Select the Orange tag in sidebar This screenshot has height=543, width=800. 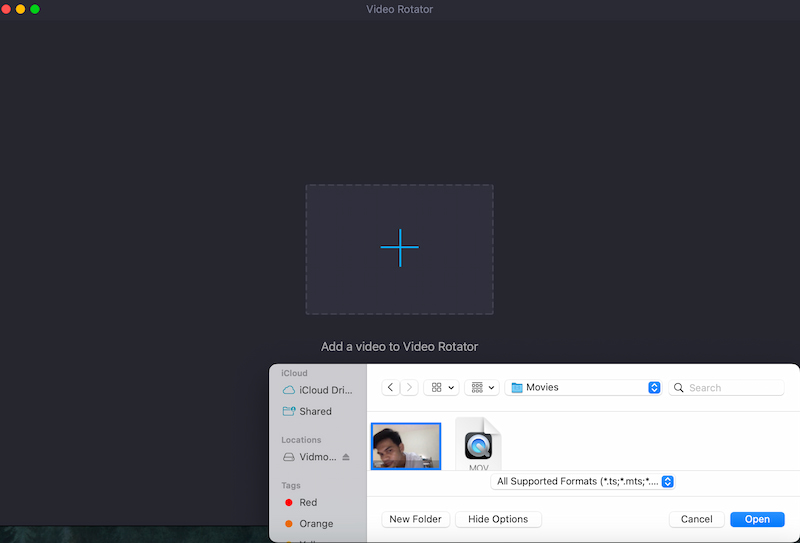(315, 524)
